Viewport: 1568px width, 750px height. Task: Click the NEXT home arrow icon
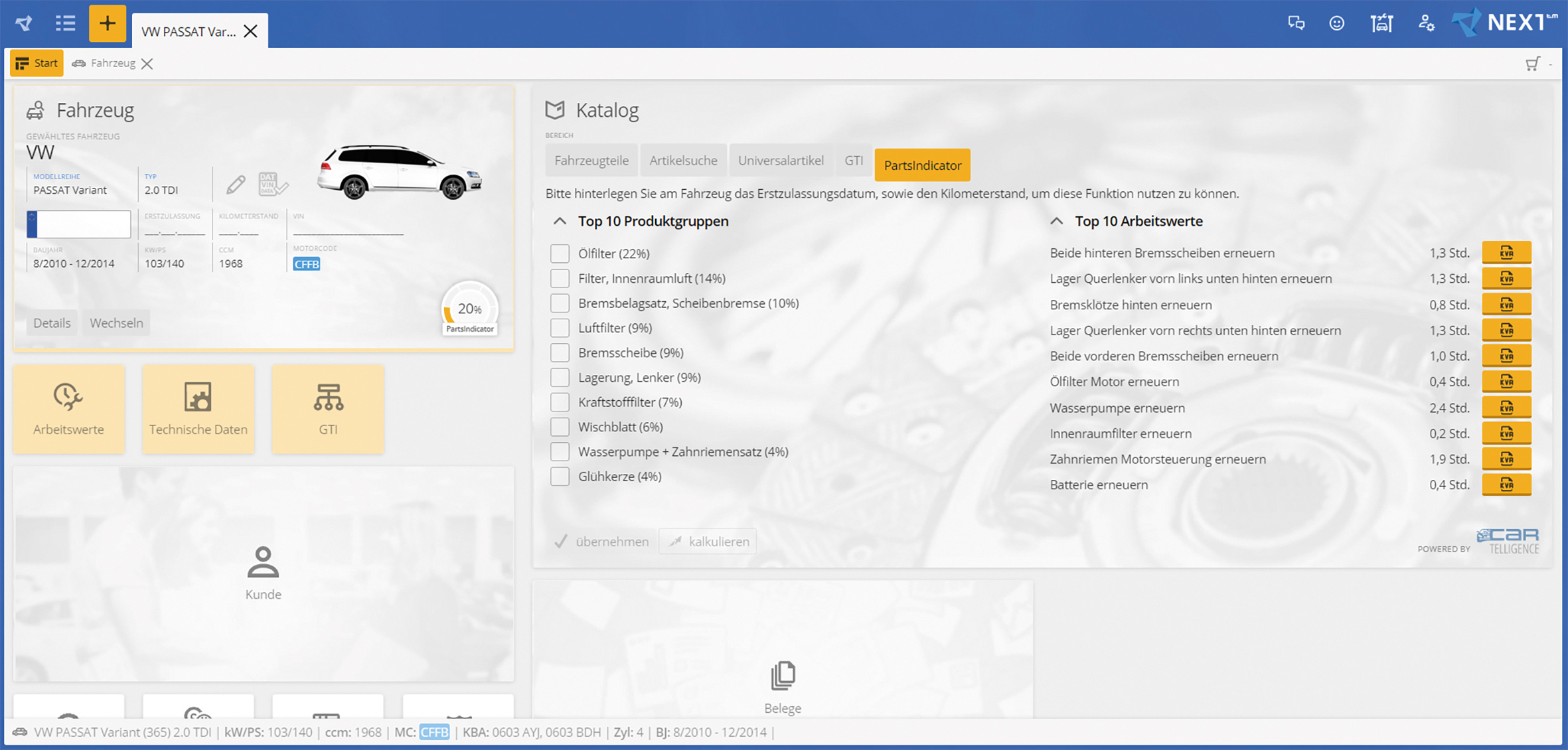click(24, 24)
